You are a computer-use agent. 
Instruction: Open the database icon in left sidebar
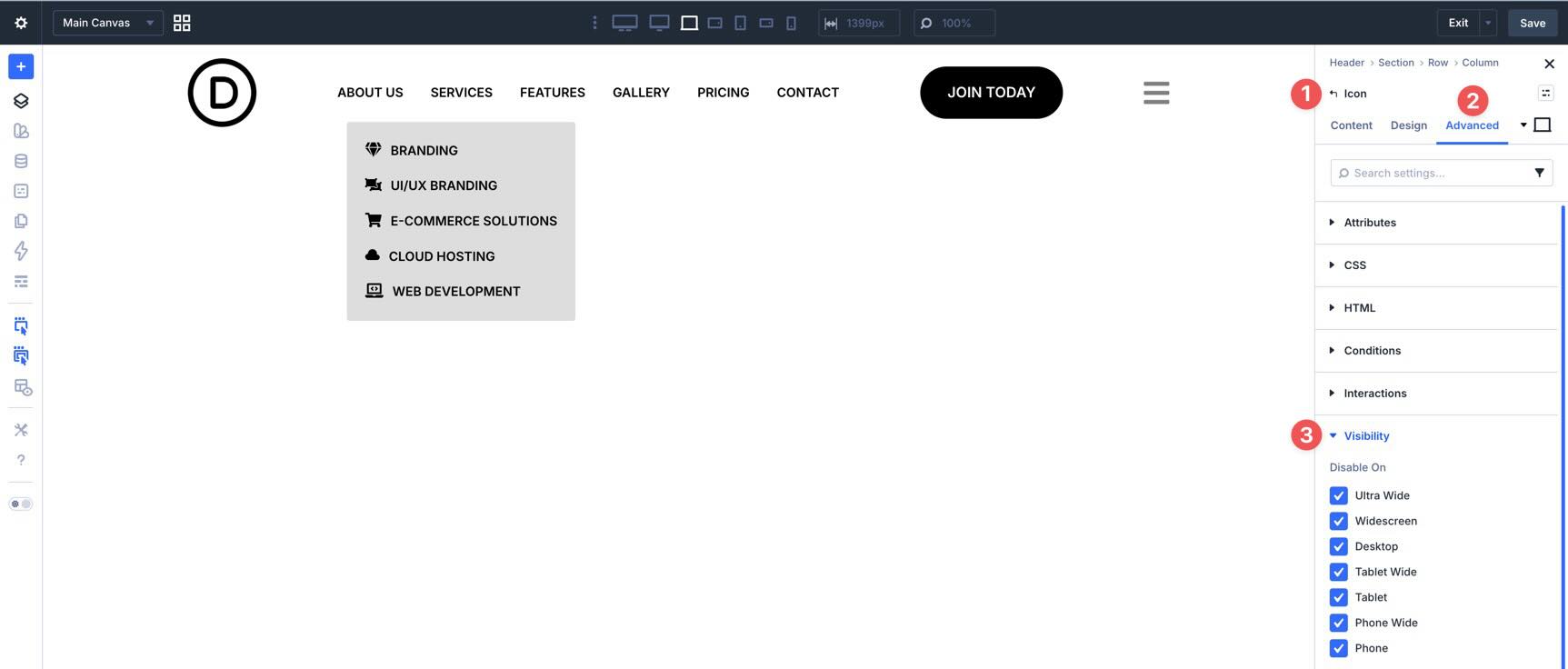21,161
